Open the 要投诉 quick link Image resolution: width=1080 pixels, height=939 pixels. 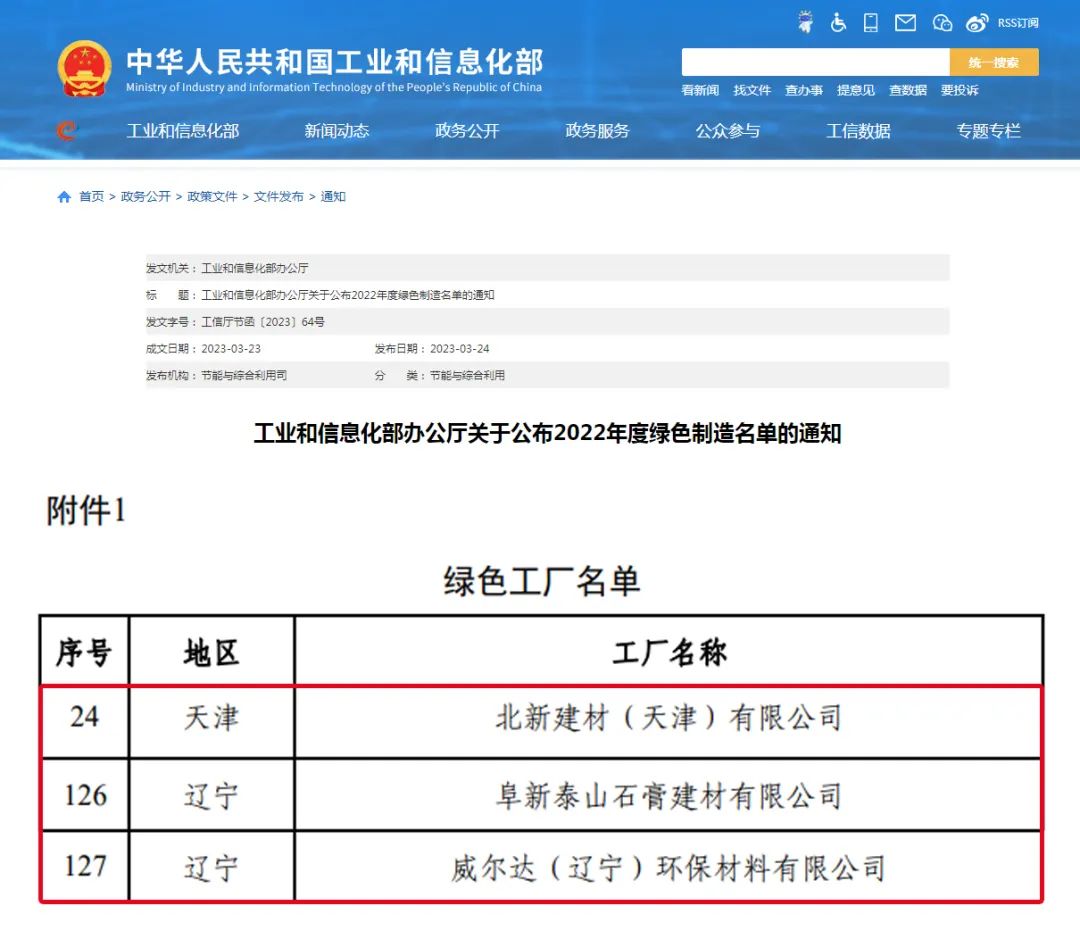(x=959, y=90)
